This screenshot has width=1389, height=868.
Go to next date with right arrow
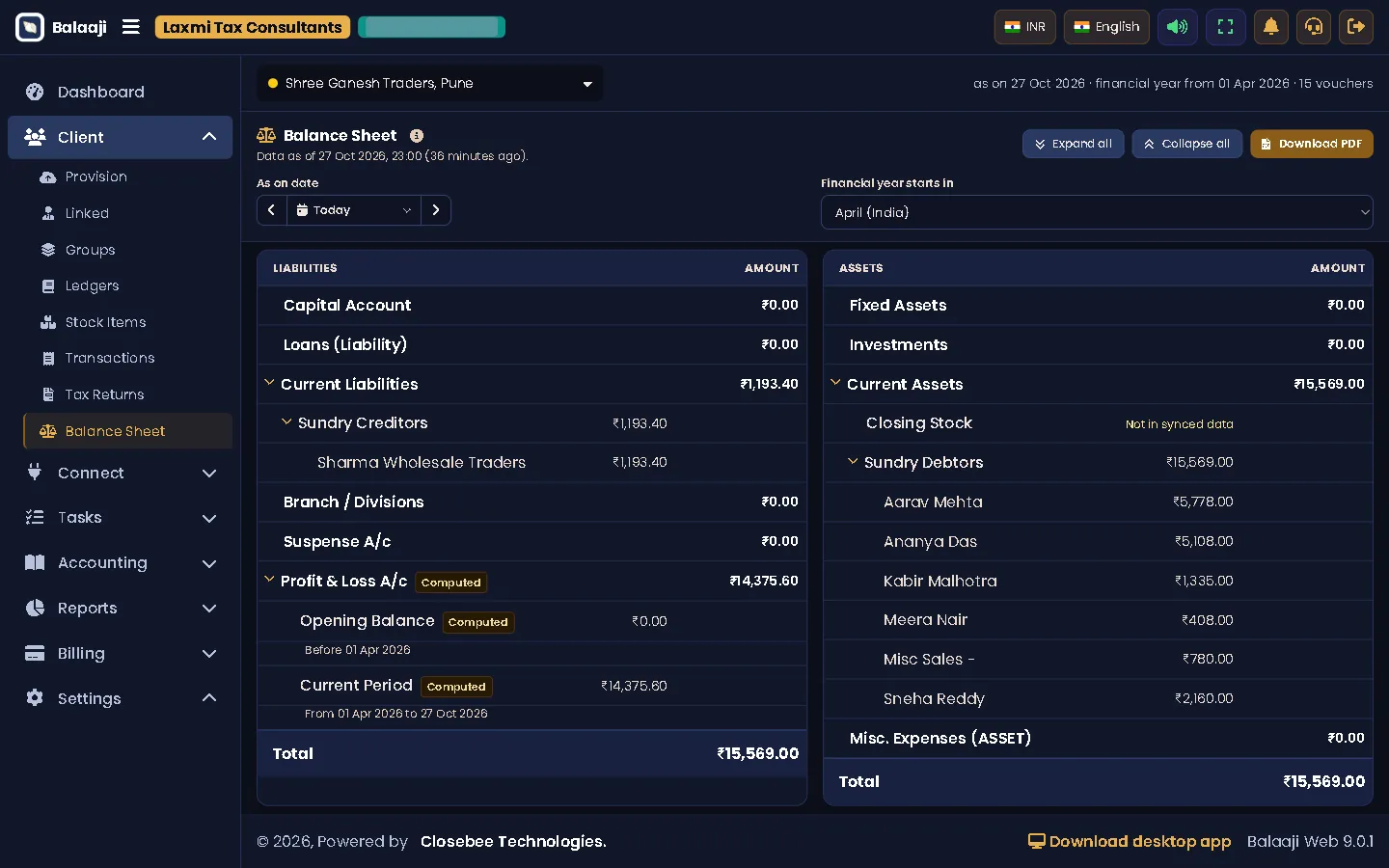436,210
